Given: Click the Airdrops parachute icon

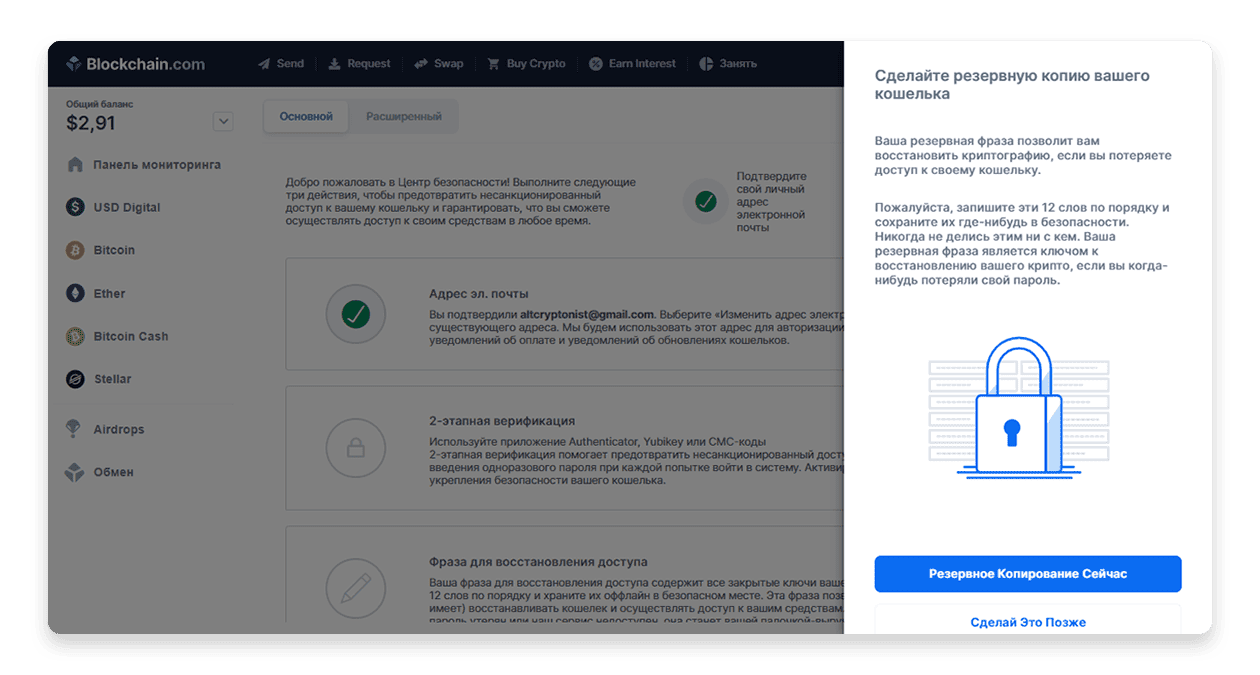Looking at the screenshot, I should click(74, 429).
